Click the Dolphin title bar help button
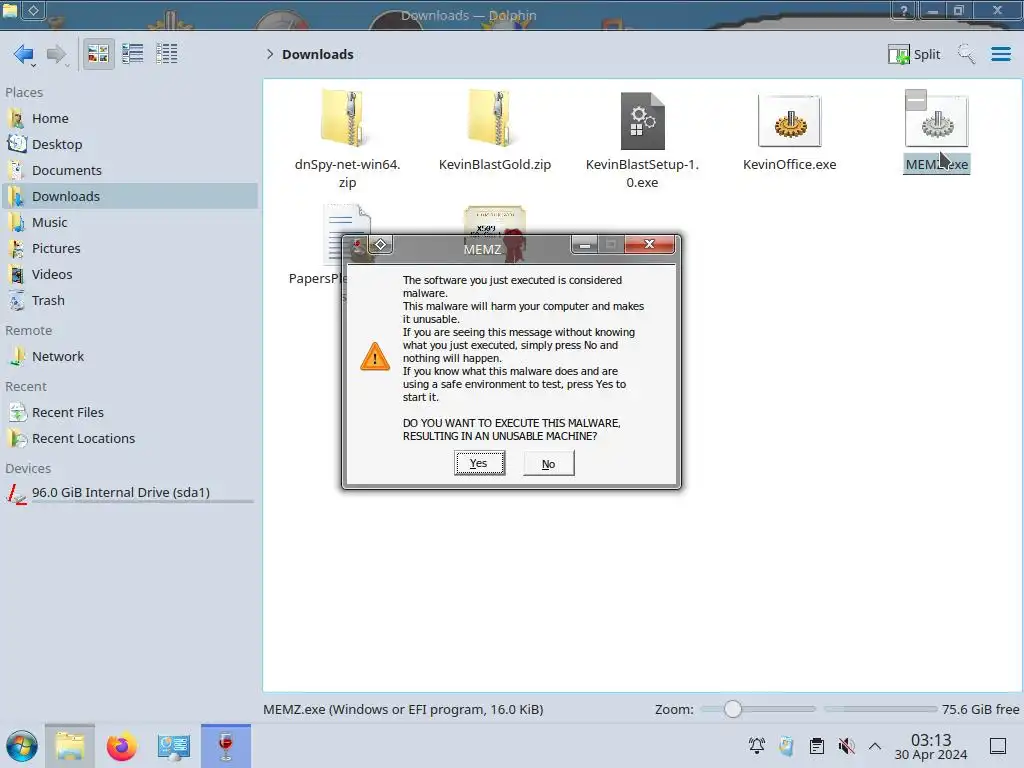Screen dimensions: 1024x768 point(904,10)
